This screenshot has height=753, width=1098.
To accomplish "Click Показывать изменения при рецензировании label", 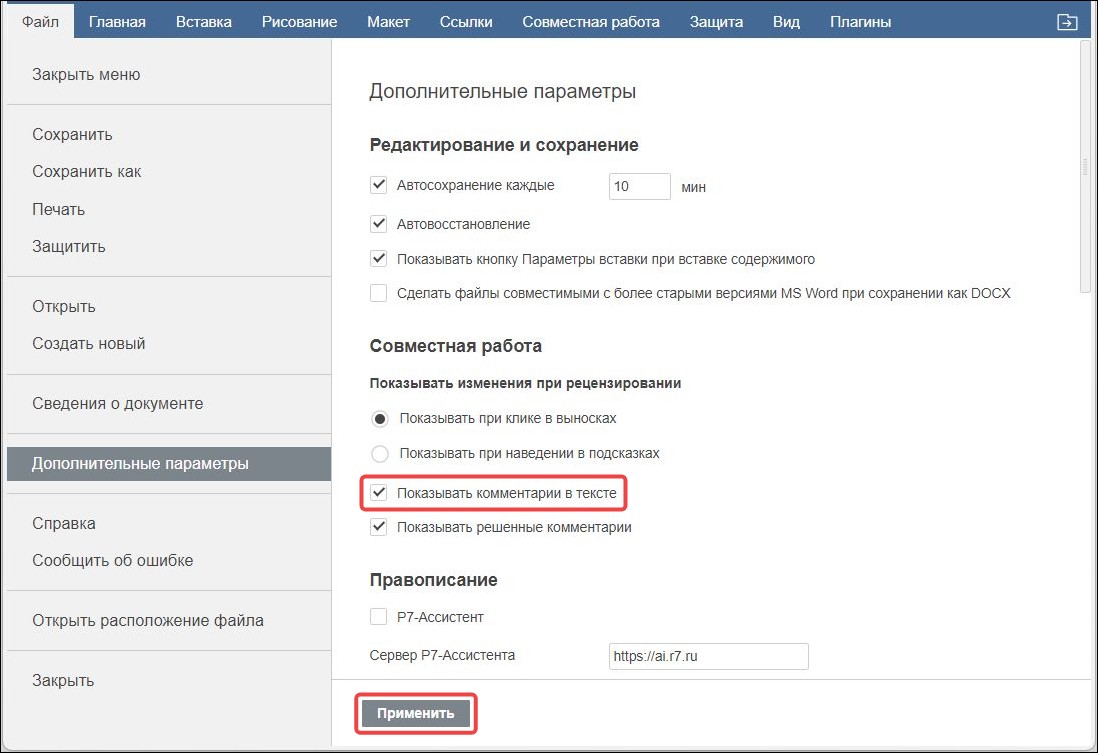I will pyautogui.click(x=525, y=383).
